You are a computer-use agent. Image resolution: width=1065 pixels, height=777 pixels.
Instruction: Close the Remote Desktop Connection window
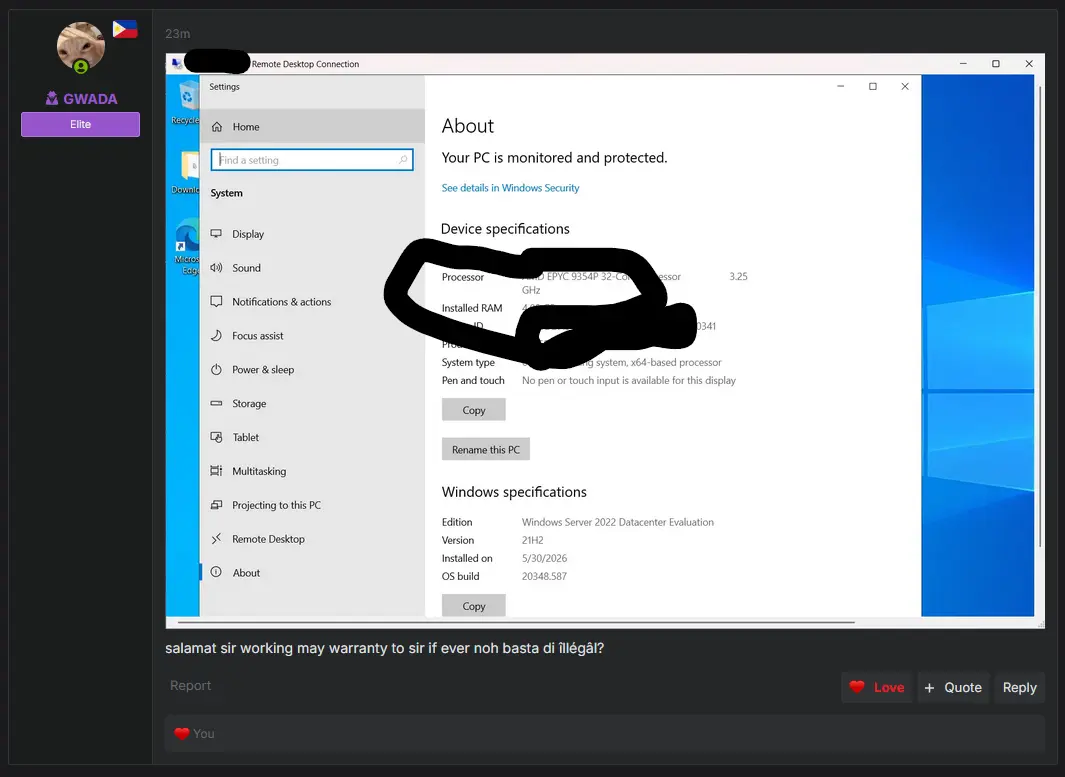[1029, 64]
